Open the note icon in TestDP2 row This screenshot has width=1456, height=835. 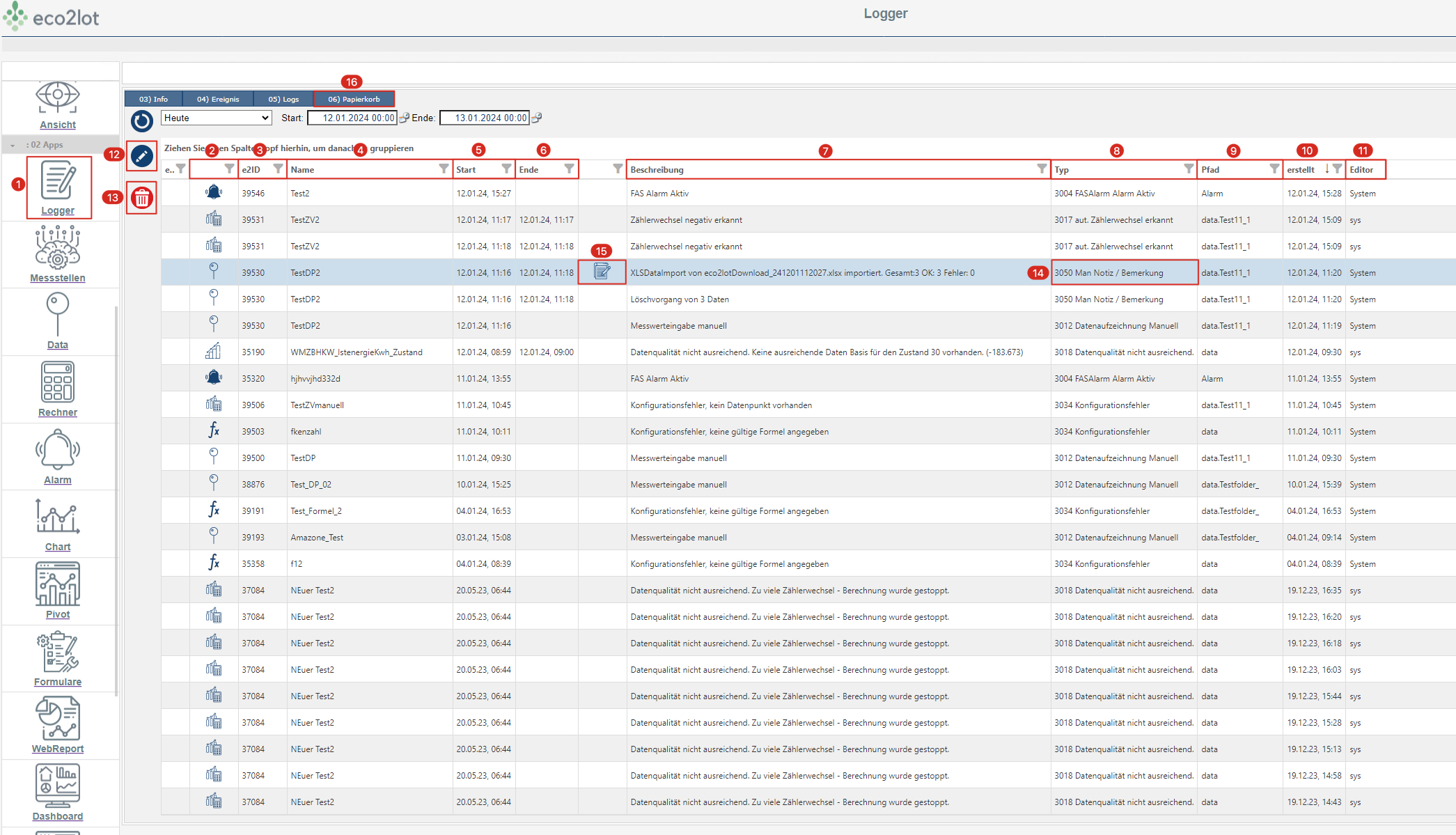(602, 272)
